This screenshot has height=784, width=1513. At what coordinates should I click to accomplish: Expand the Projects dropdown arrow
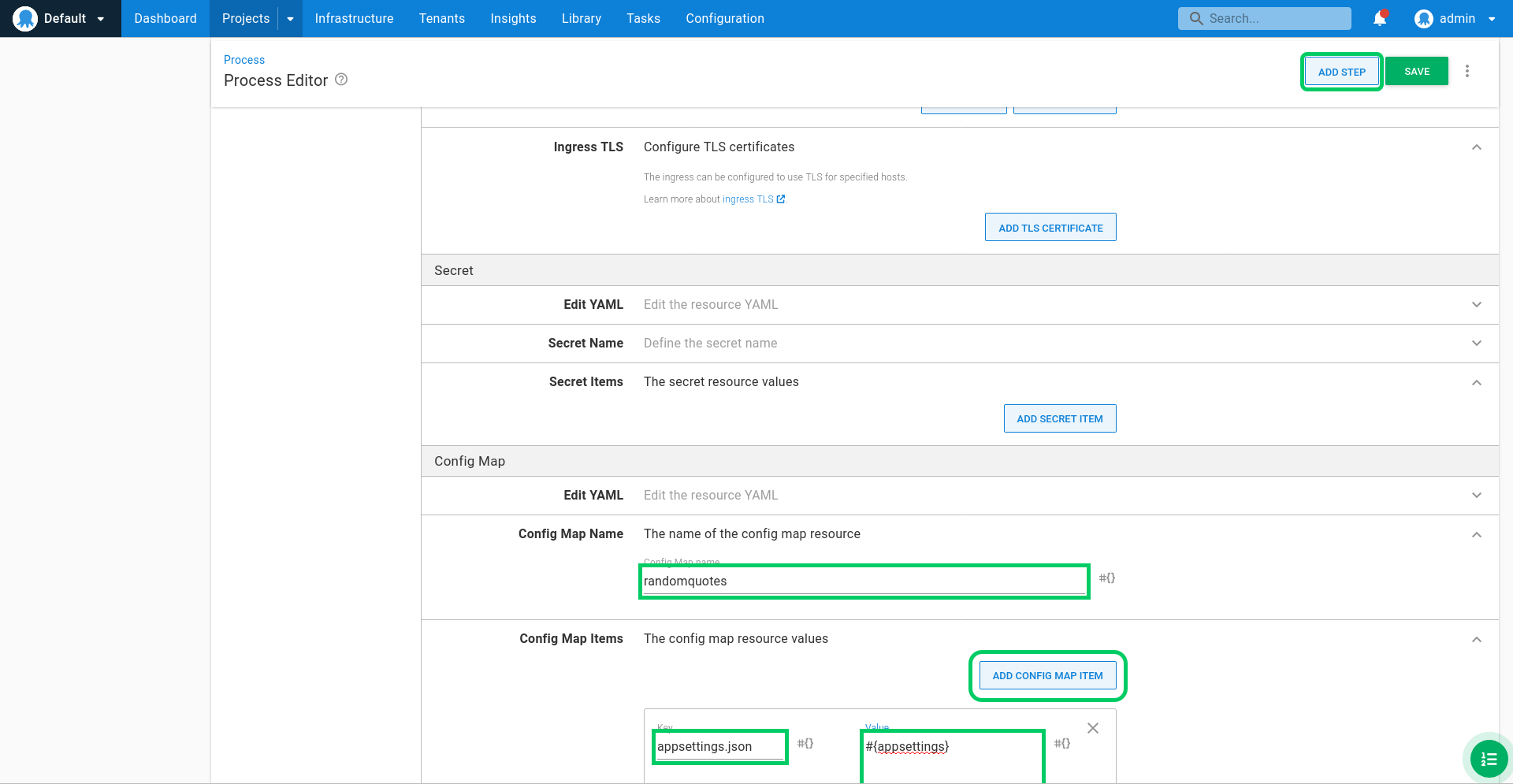[290, 19]
